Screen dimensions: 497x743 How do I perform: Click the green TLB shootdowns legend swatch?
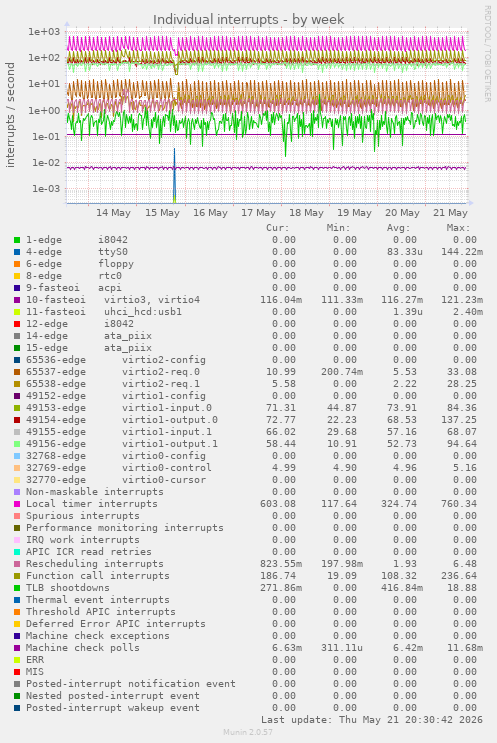pyautogui.click(x=17, y=588)
